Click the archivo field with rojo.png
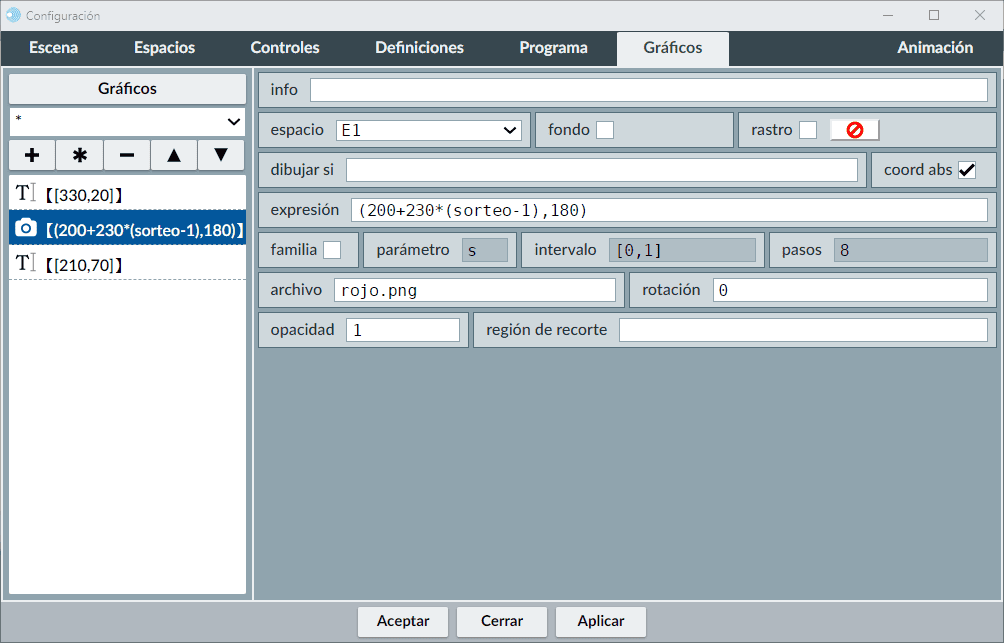This screenshot has height=643, width=1004. point(474,290)
